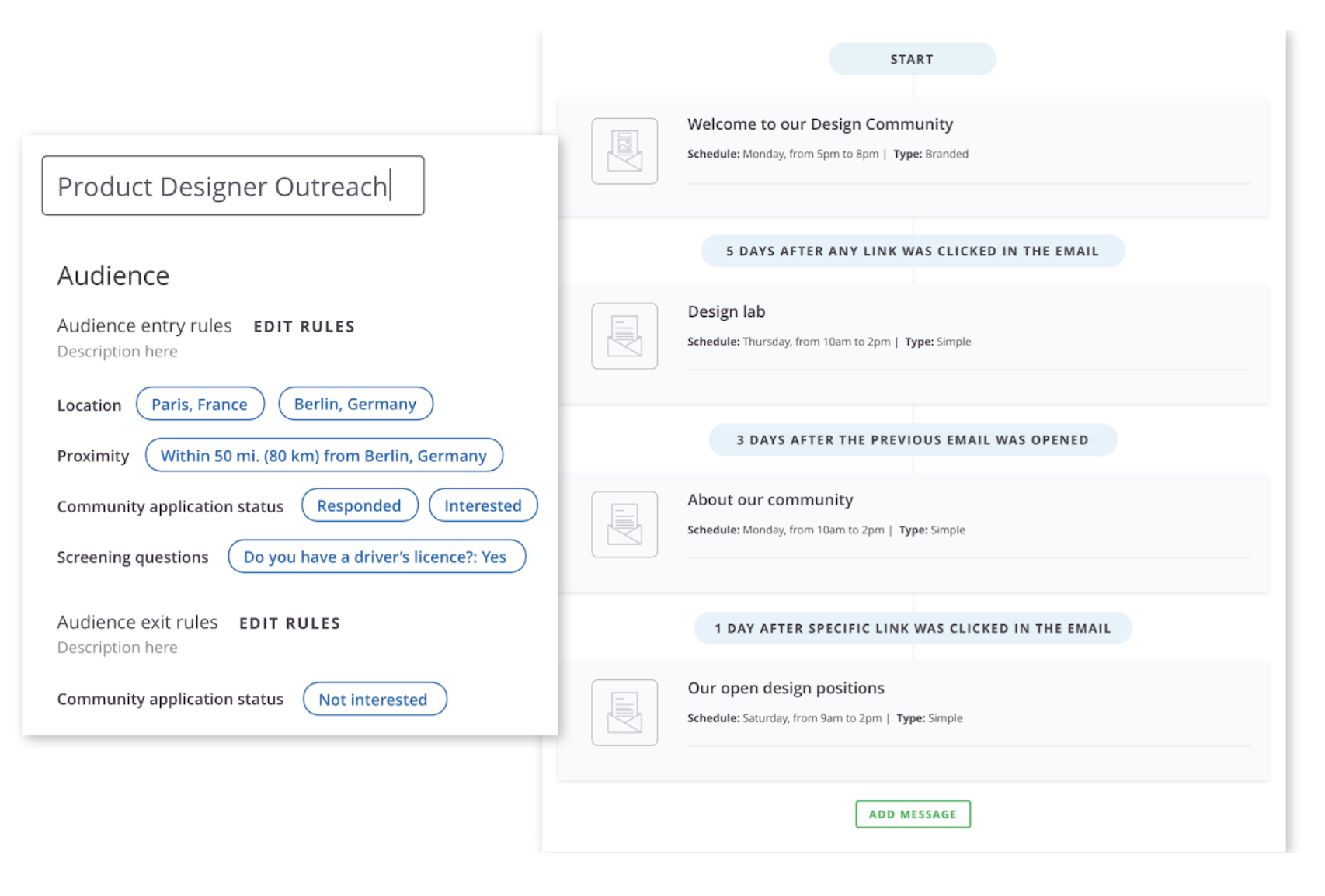The height and width of the screenshot is (896, 1325).
Task: Click the 3 days after email opened trigger
Action: coord(912,440)
